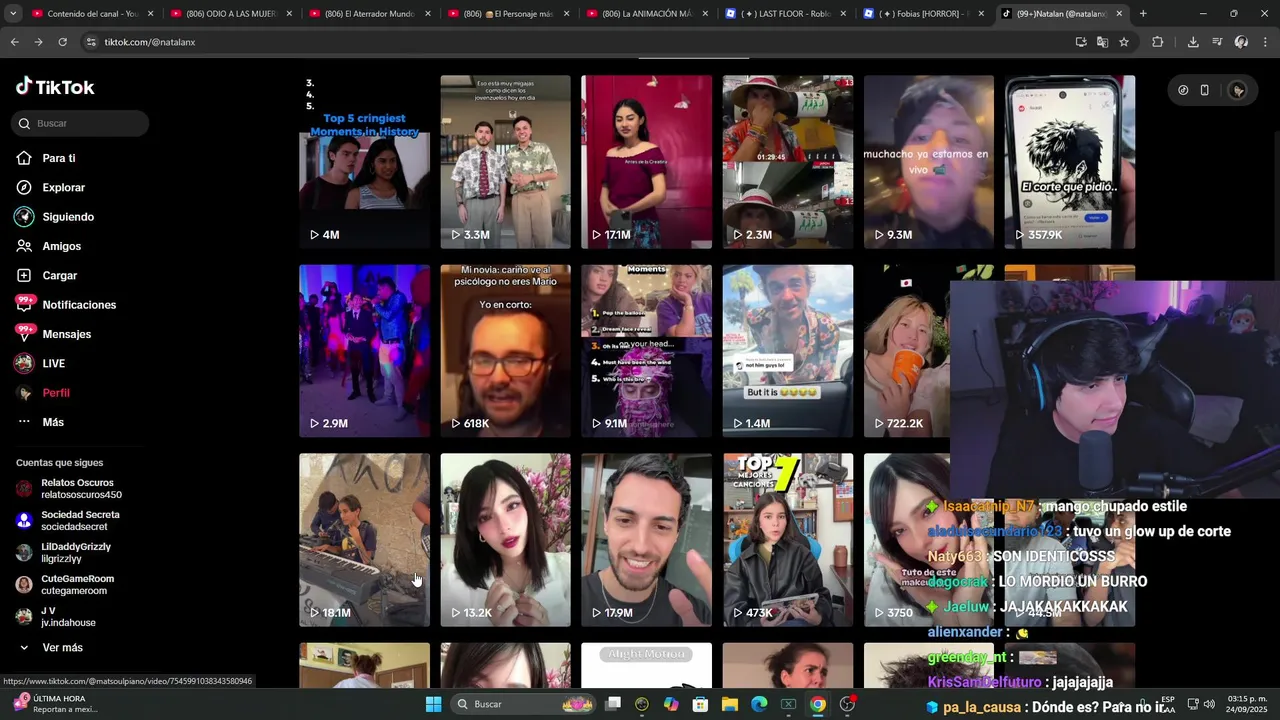1280x720 pixels.
Task: Open the 'El corte que pidió' video
Action: tap(1070, 162)
